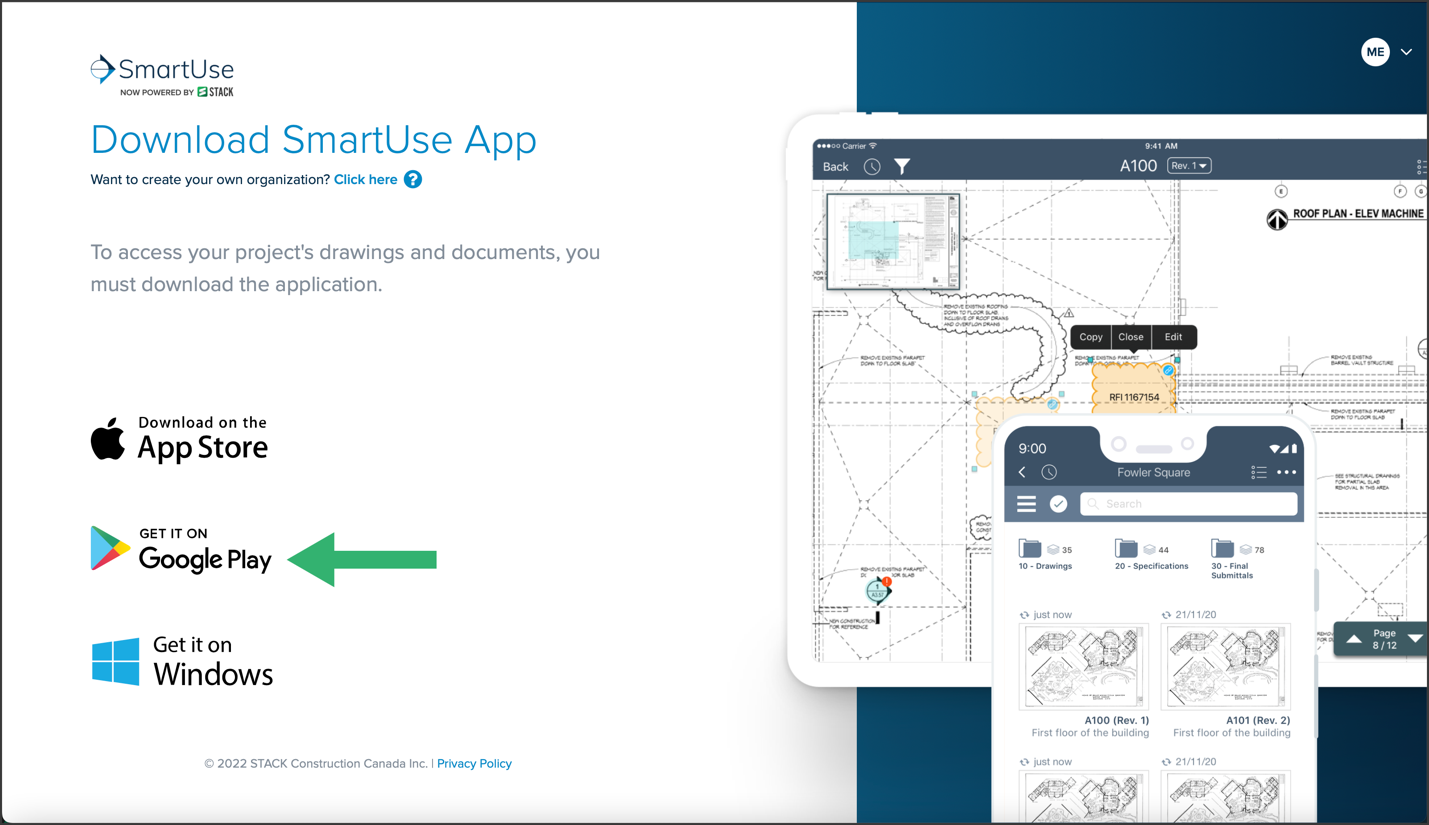1429x825 pixels.
Task: Tap Back in the tablet mockup
Action: (835, 167)
